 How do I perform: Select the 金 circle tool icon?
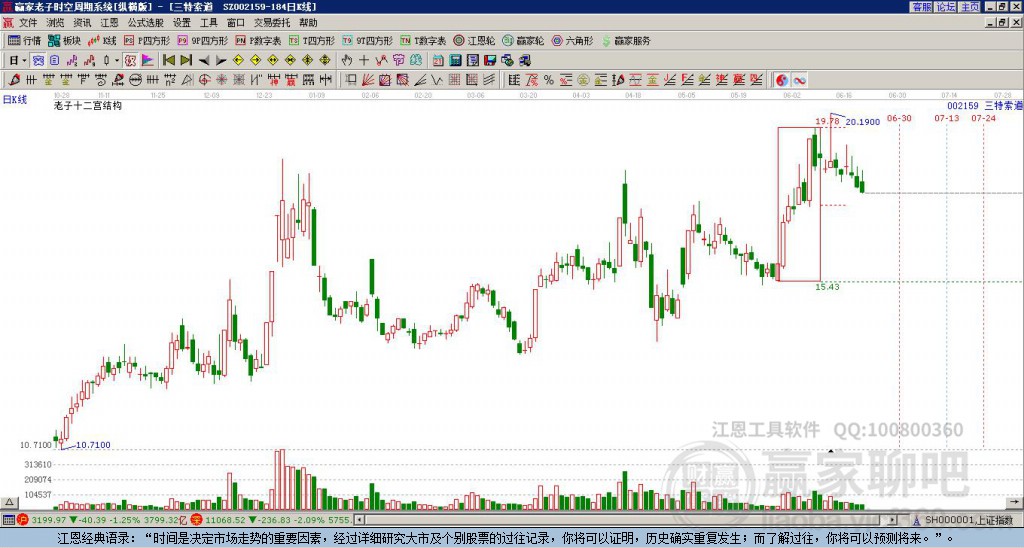tap(583, 80)
